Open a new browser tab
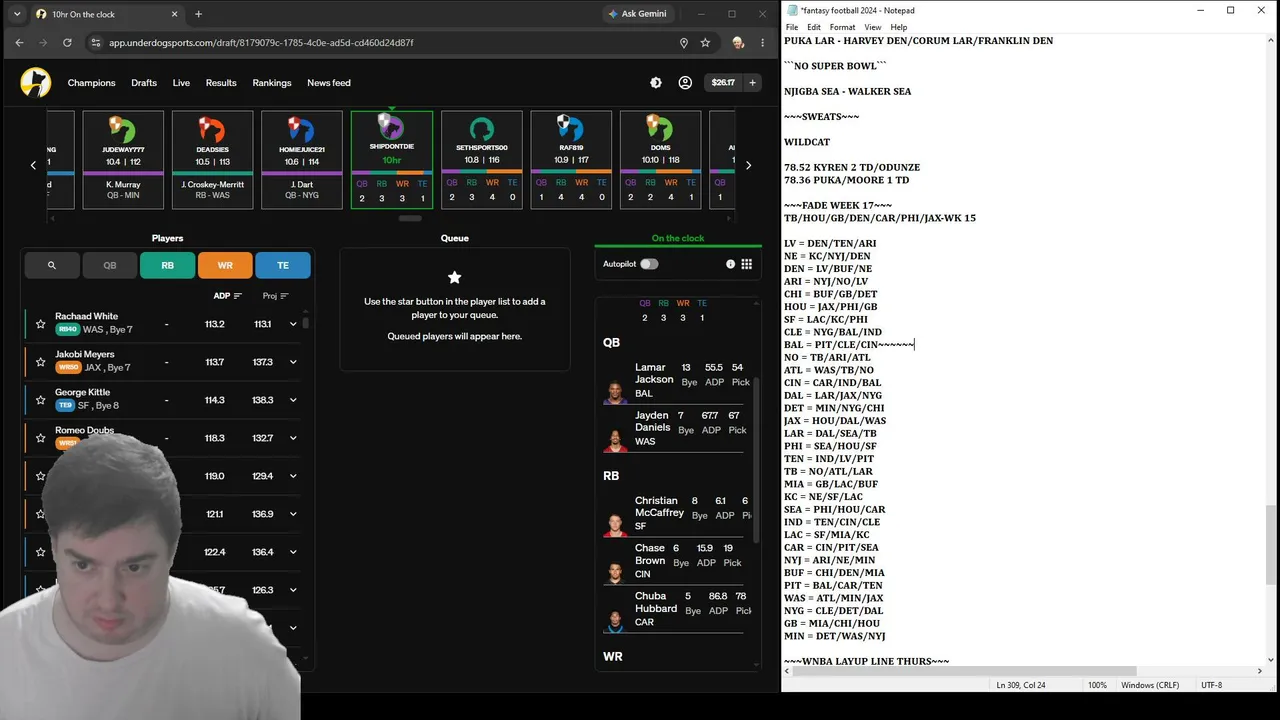This screenshot has height=720, width=1280. (198, 14)
